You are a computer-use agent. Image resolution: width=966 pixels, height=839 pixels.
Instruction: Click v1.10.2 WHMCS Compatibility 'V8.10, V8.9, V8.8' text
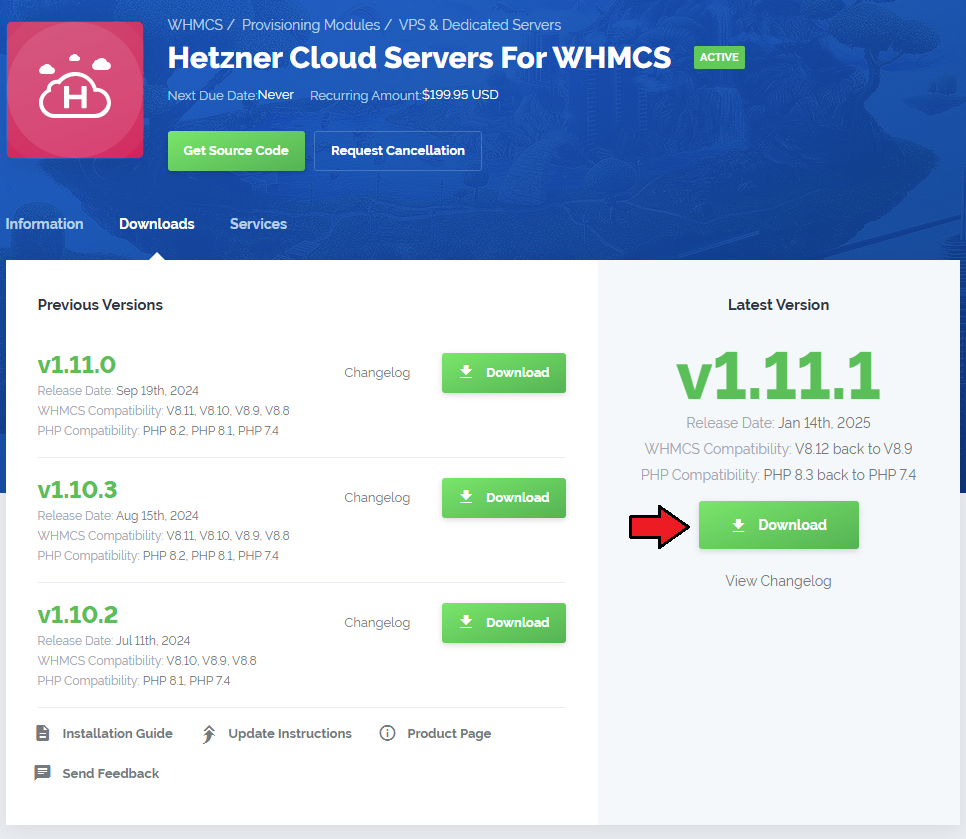(x=211, y=660)
